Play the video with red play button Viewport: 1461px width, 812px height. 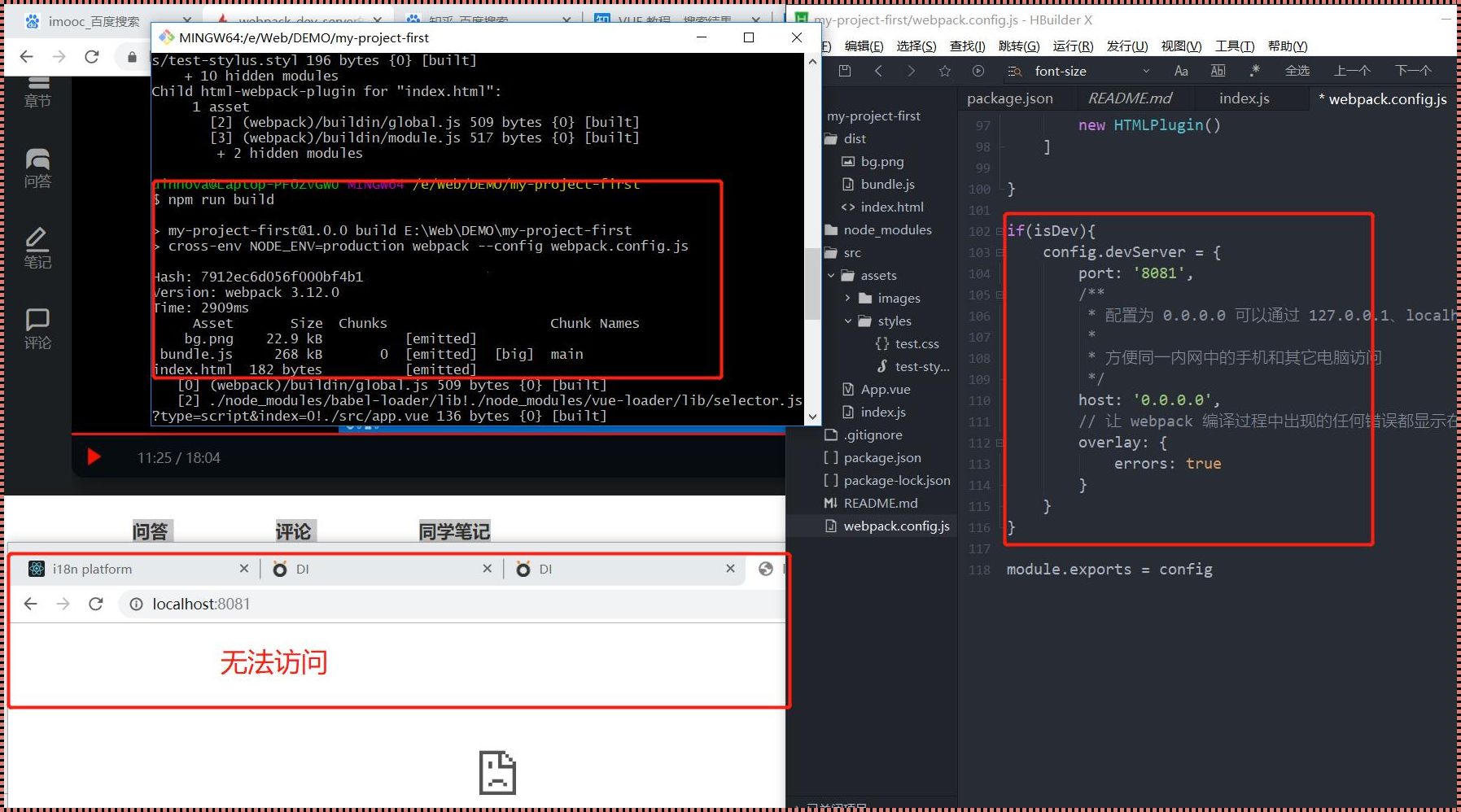pyautogui.click(x=94, y=456)
